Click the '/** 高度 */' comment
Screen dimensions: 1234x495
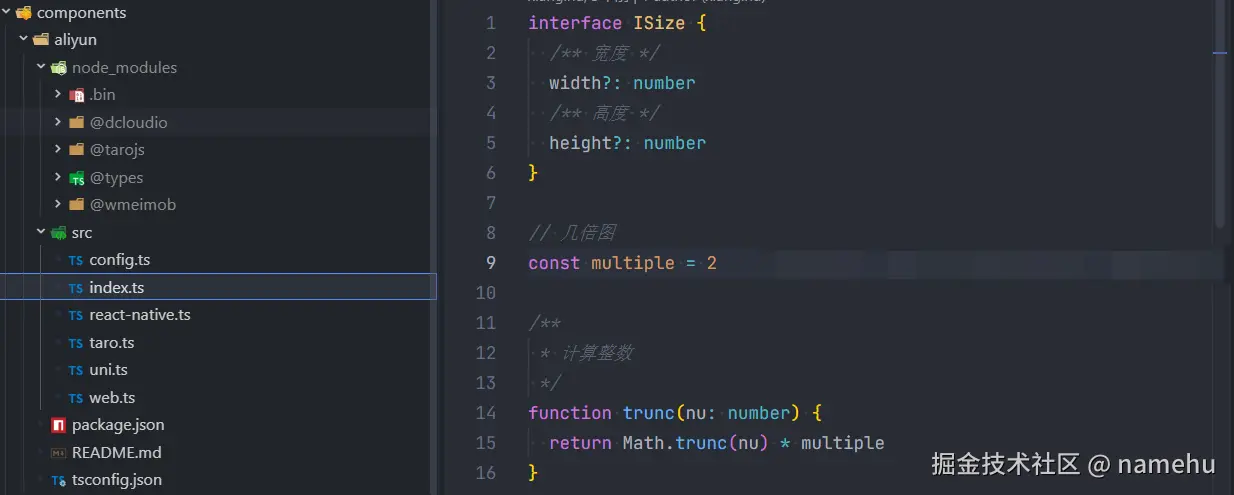coord(605,113)
